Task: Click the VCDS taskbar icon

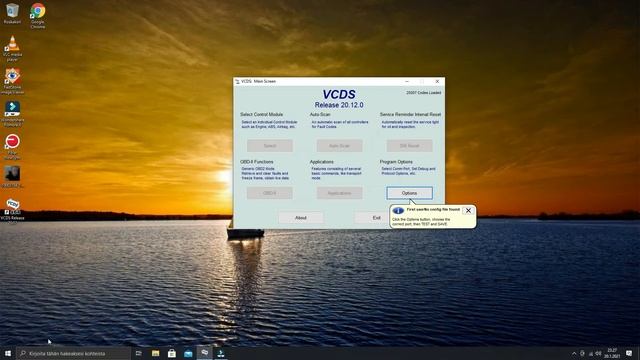Action: (204, 353)
